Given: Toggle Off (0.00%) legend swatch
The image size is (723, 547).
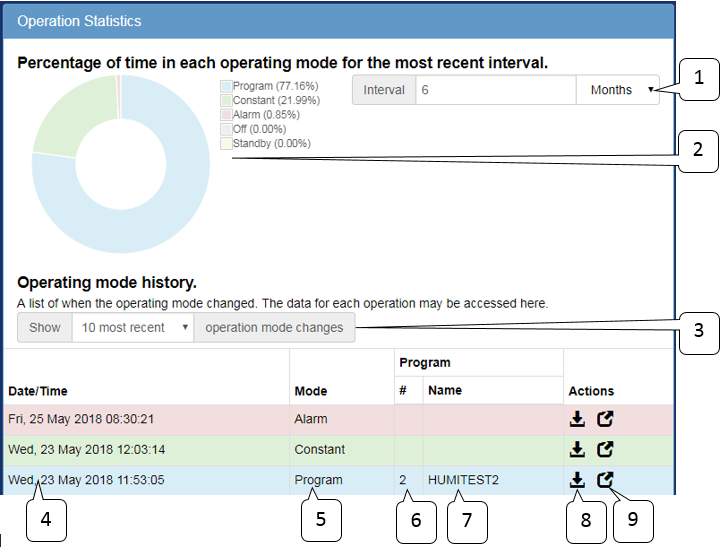Looking at the screenshot, I should [x=226, y=129].
